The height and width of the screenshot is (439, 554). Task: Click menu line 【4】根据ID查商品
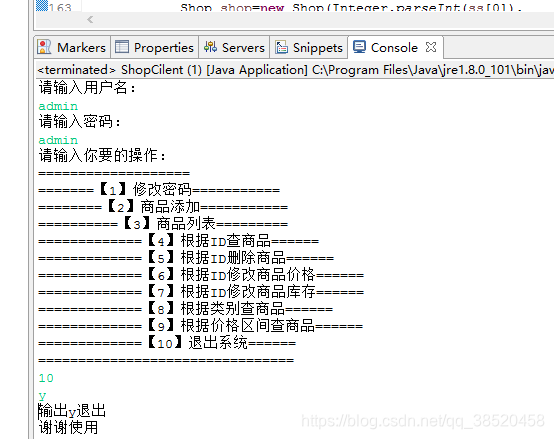tap(178, 241)
